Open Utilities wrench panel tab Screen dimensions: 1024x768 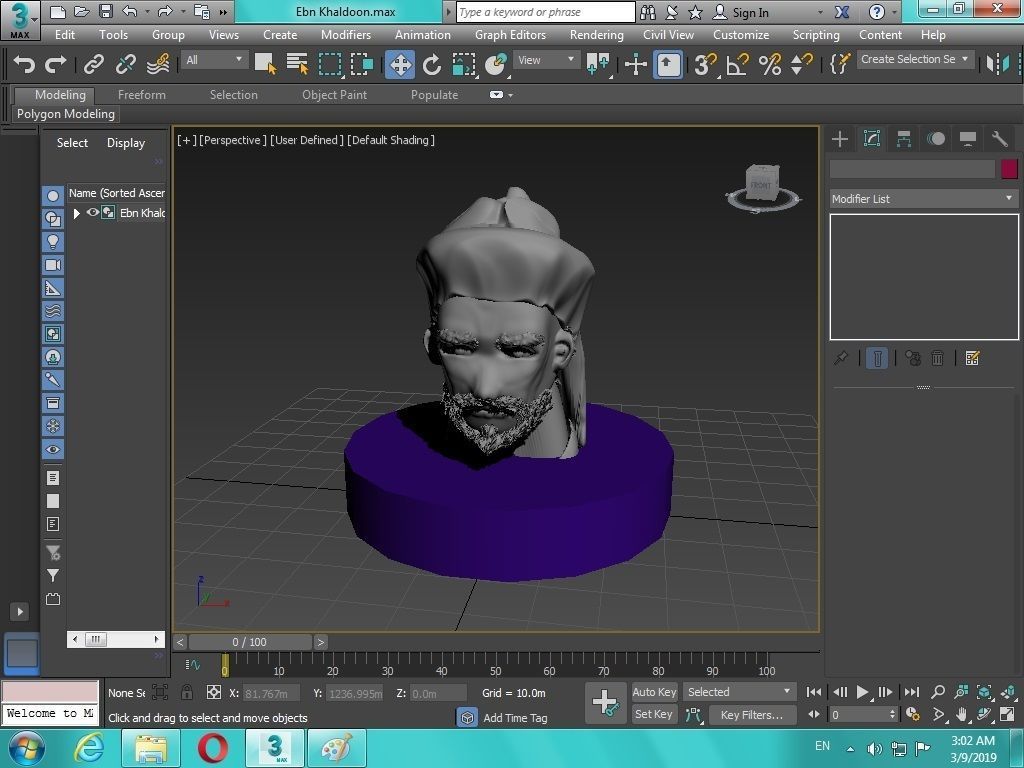[x=1000, y=139]
